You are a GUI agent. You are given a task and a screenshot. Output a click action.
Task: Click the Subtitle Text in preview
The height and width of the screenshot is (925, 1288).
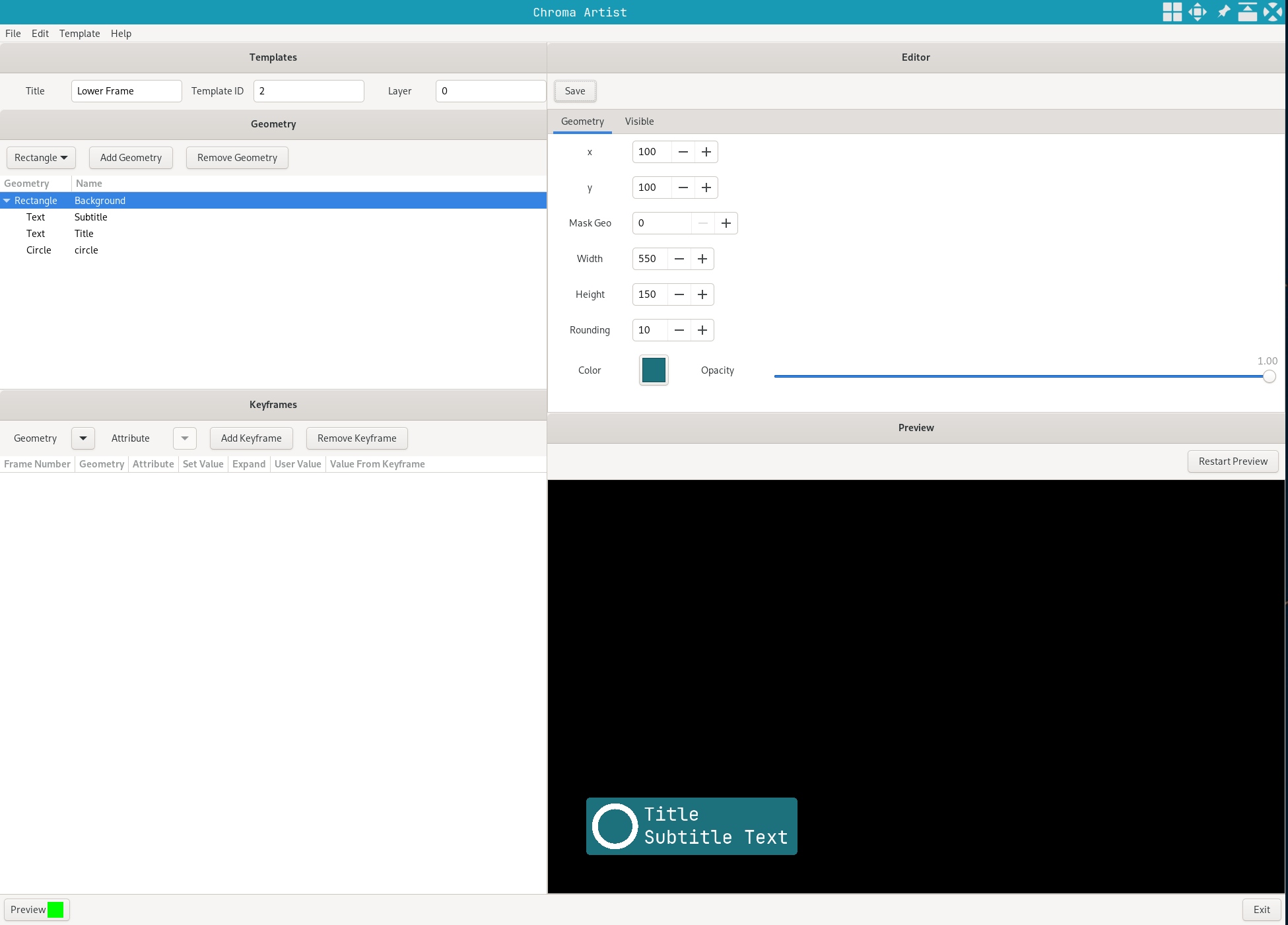pyautogui.click(x=716, y=837)
